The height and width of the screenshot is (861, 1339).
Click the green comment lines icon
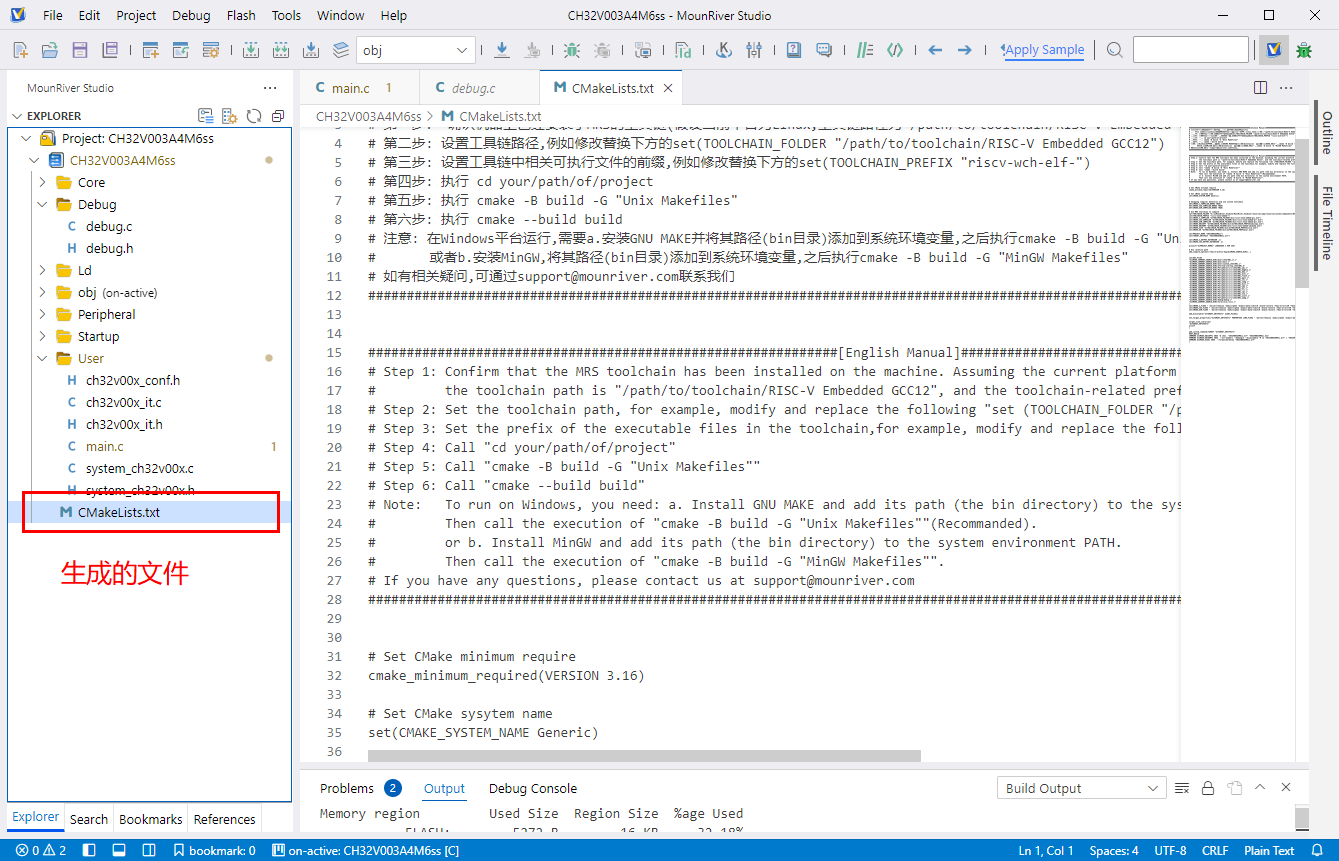pos(866,49)
